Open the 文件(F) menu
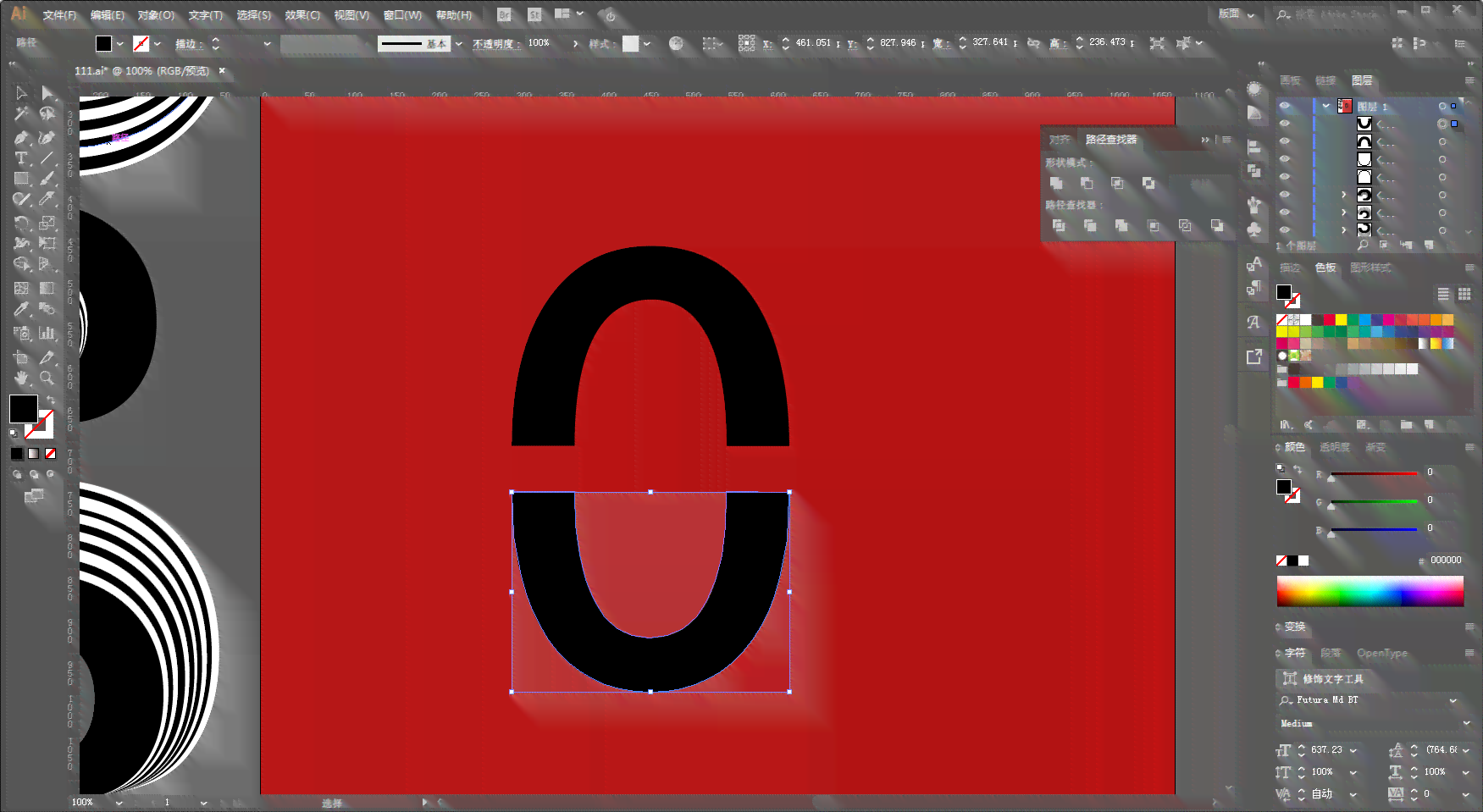Viewport: 1483px width, 812px height. 59,15
